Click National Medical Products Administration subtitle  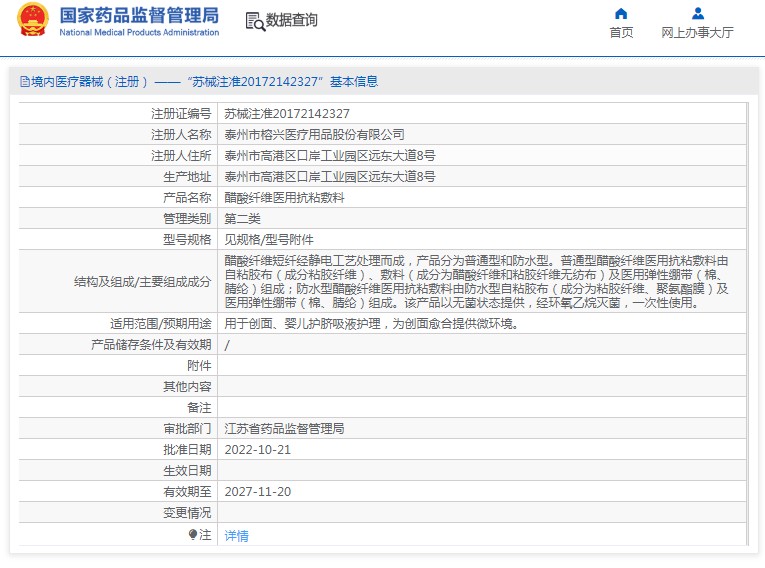(x=139, y=32)
